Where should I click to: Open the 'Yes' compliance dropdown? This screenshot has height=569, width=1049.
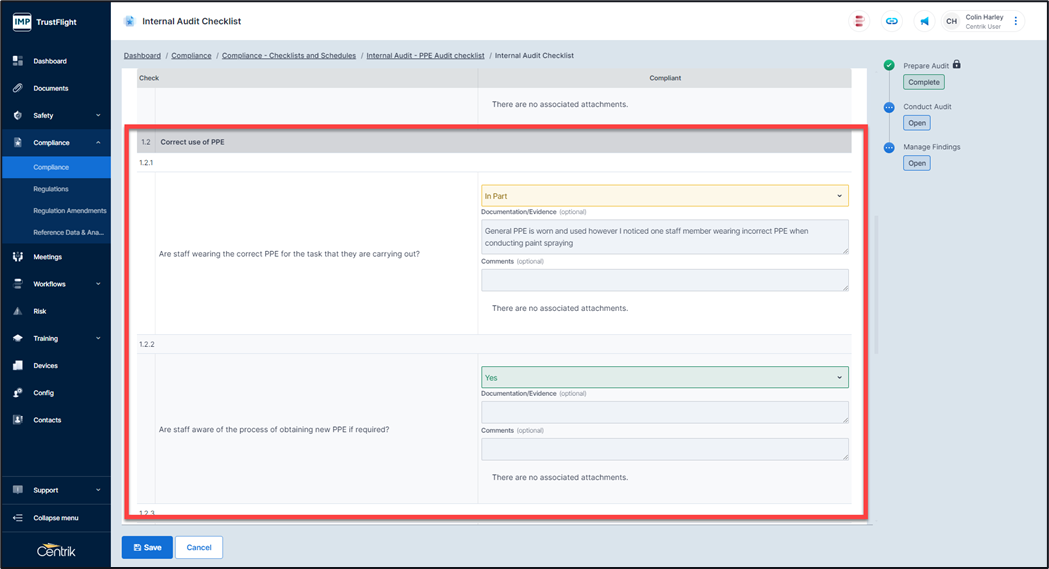coord(664,378)
